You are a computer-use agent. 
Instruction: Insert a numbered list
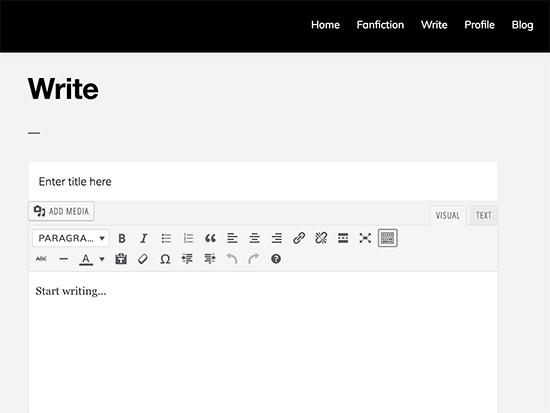pyautogui.click(x=188, y=238)
